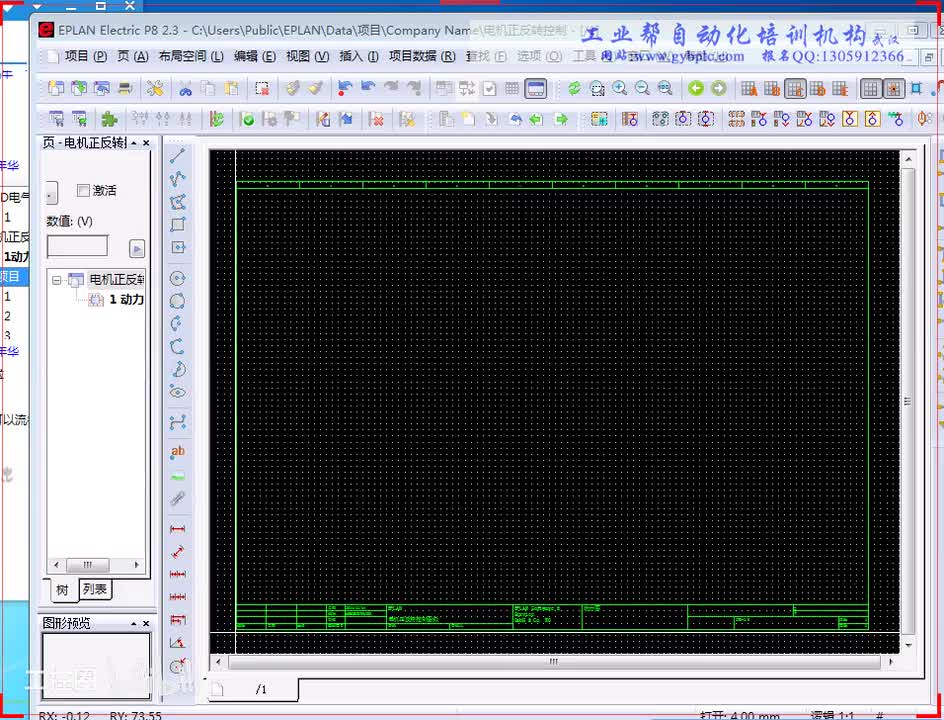
Task: Select the Polyline drawing tool
Action: [178, 179]
